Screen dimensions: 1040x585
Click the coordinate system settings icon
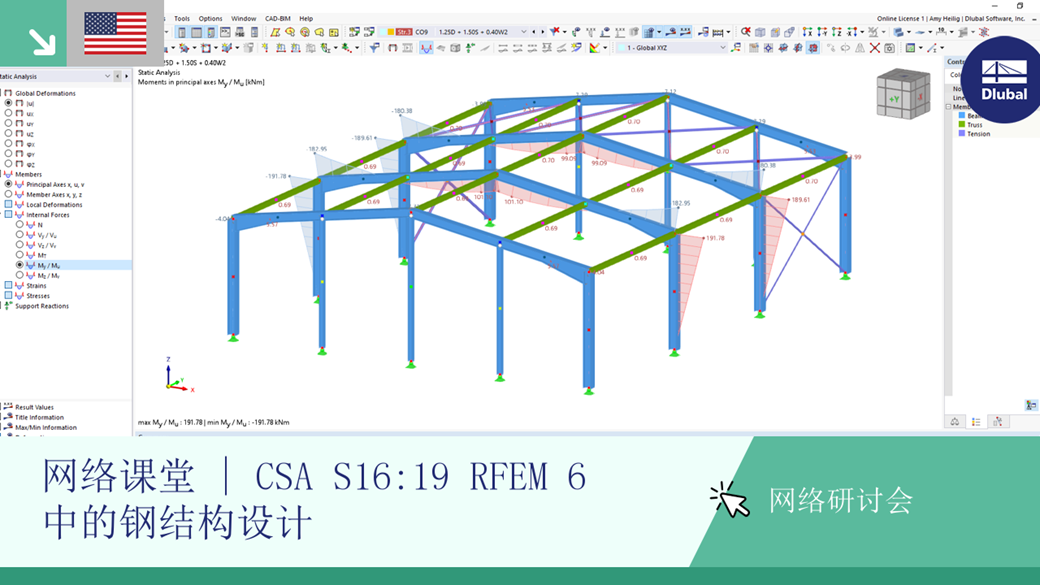click(736, 48)
